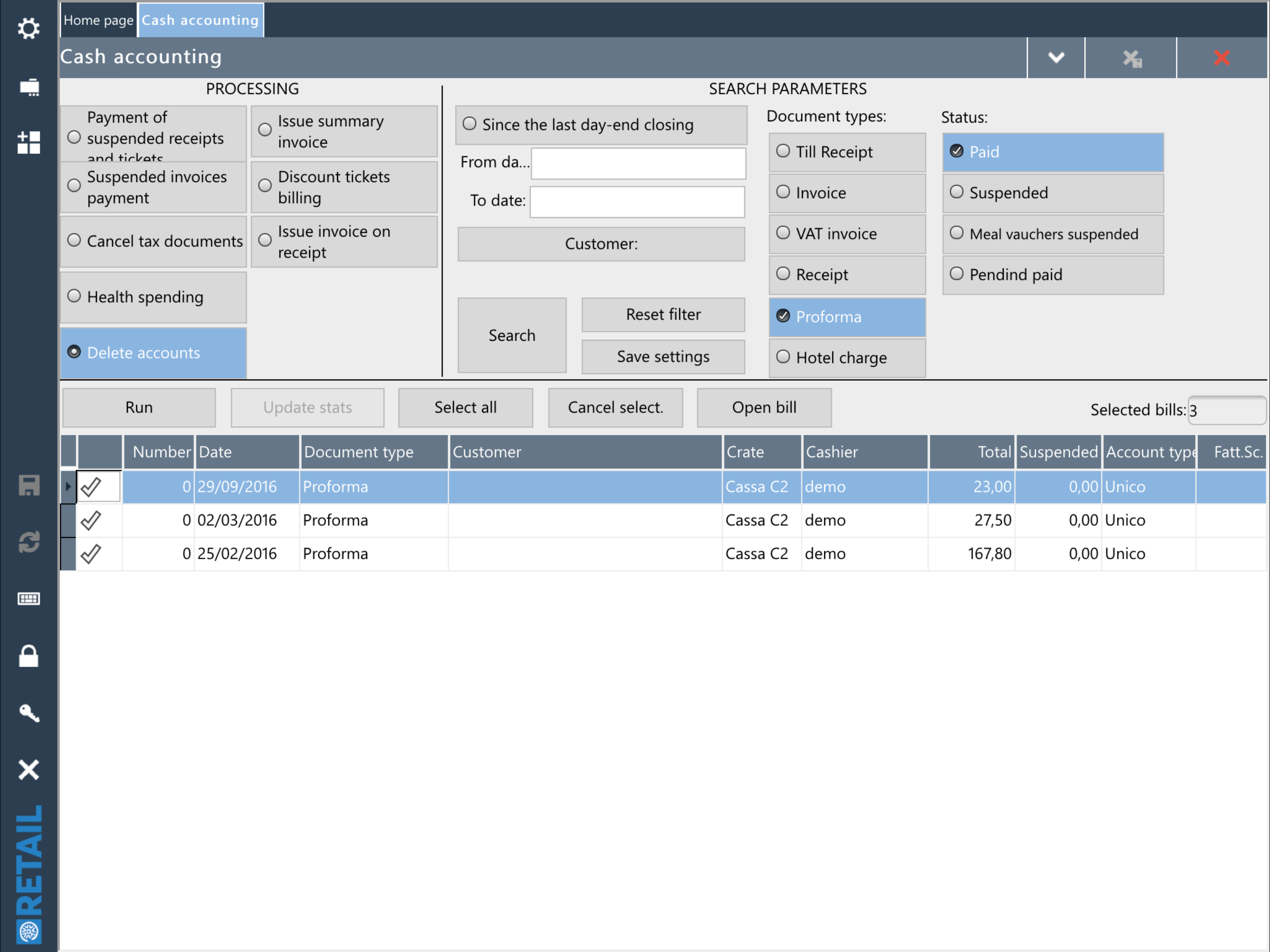Click the Selected bills field
Image resolution: width=1270 pixels, height=952 pixels.
coord(1226,410)
